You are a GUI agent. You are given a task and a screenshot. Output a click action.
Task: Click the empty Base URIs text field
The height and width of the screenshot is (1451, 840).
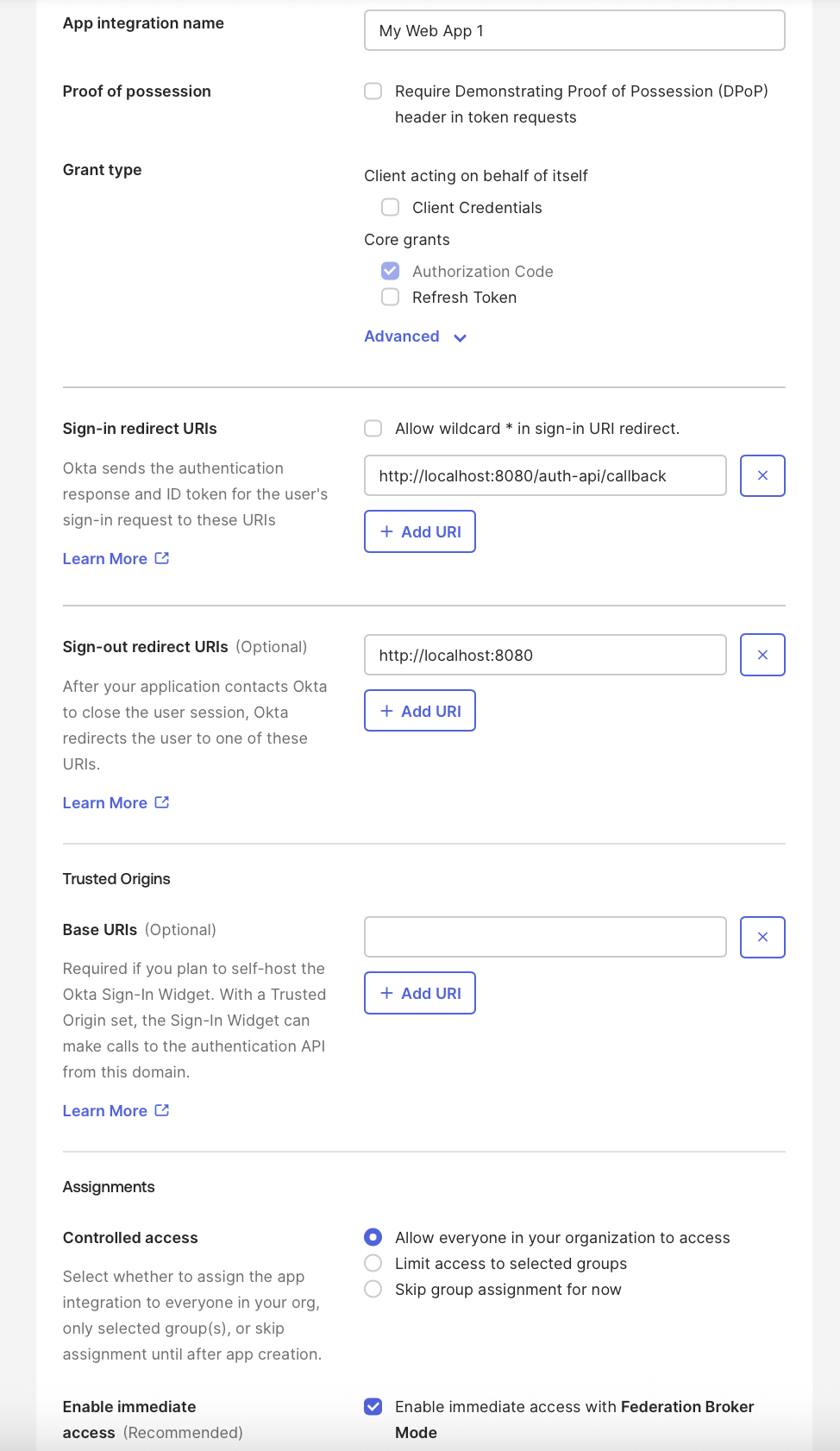(545, 937)
